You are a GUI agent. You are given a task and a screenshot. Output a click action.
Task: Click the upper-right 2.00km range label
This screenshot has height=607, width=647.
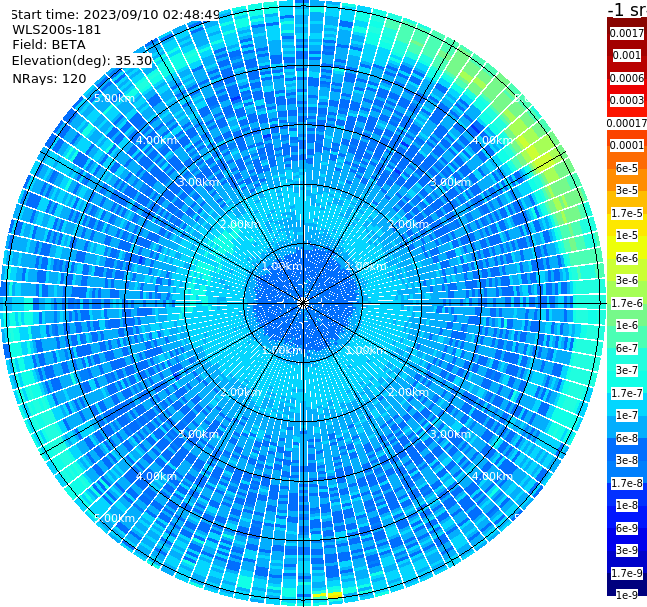[409, 224]
